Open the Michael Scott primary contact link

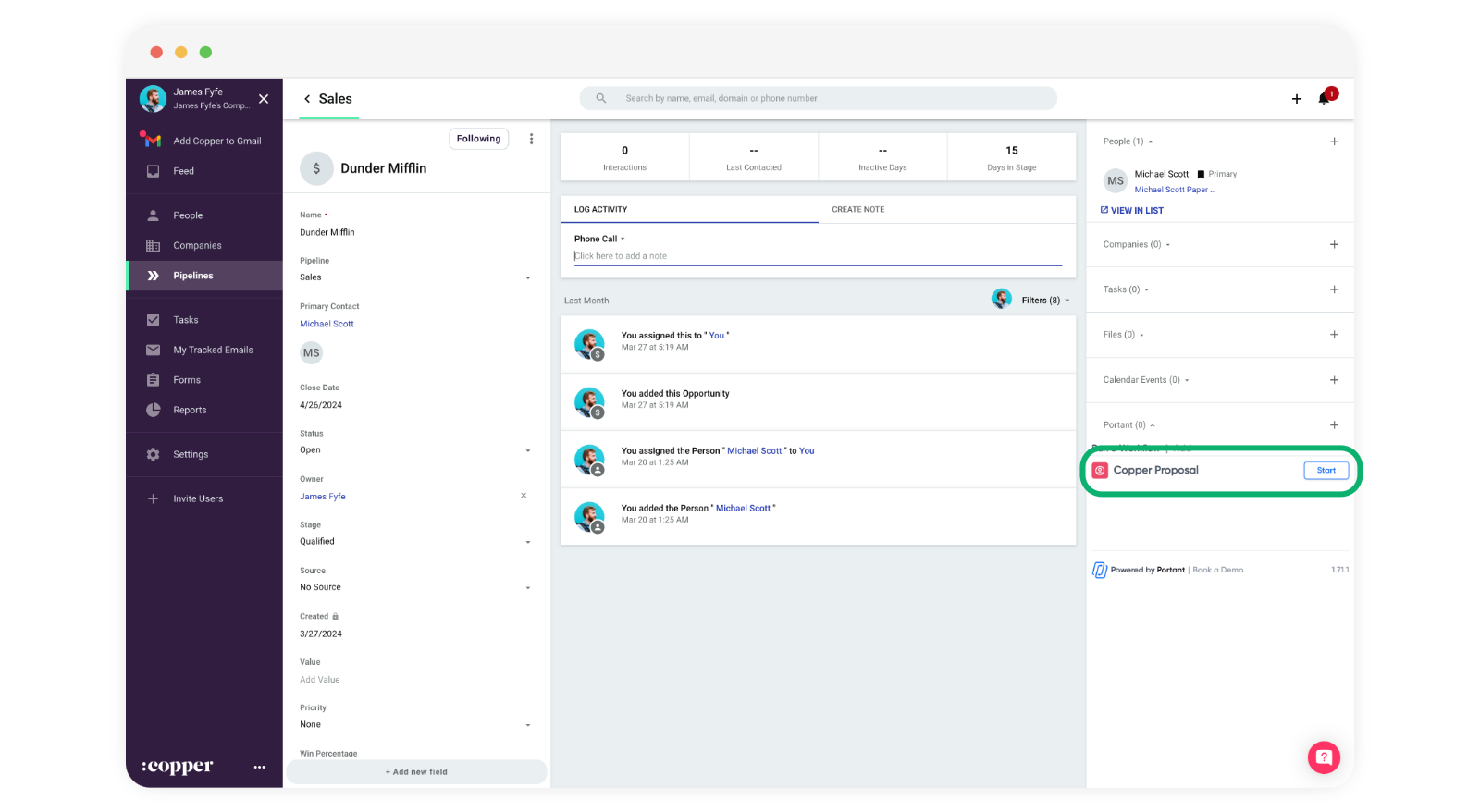(x=327, y=324)
